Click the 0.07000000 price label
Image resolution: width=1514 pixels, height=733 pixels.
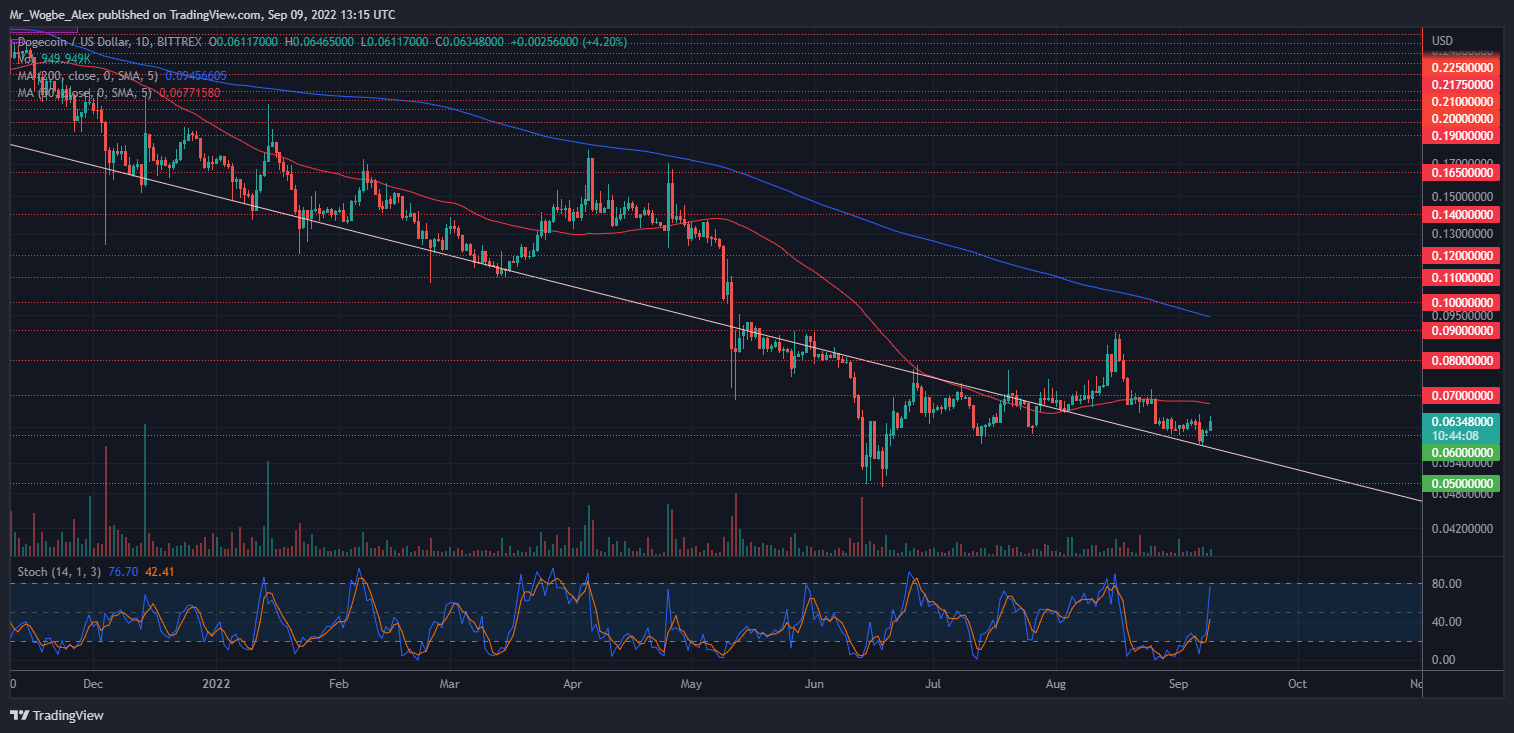point(1463,396)
